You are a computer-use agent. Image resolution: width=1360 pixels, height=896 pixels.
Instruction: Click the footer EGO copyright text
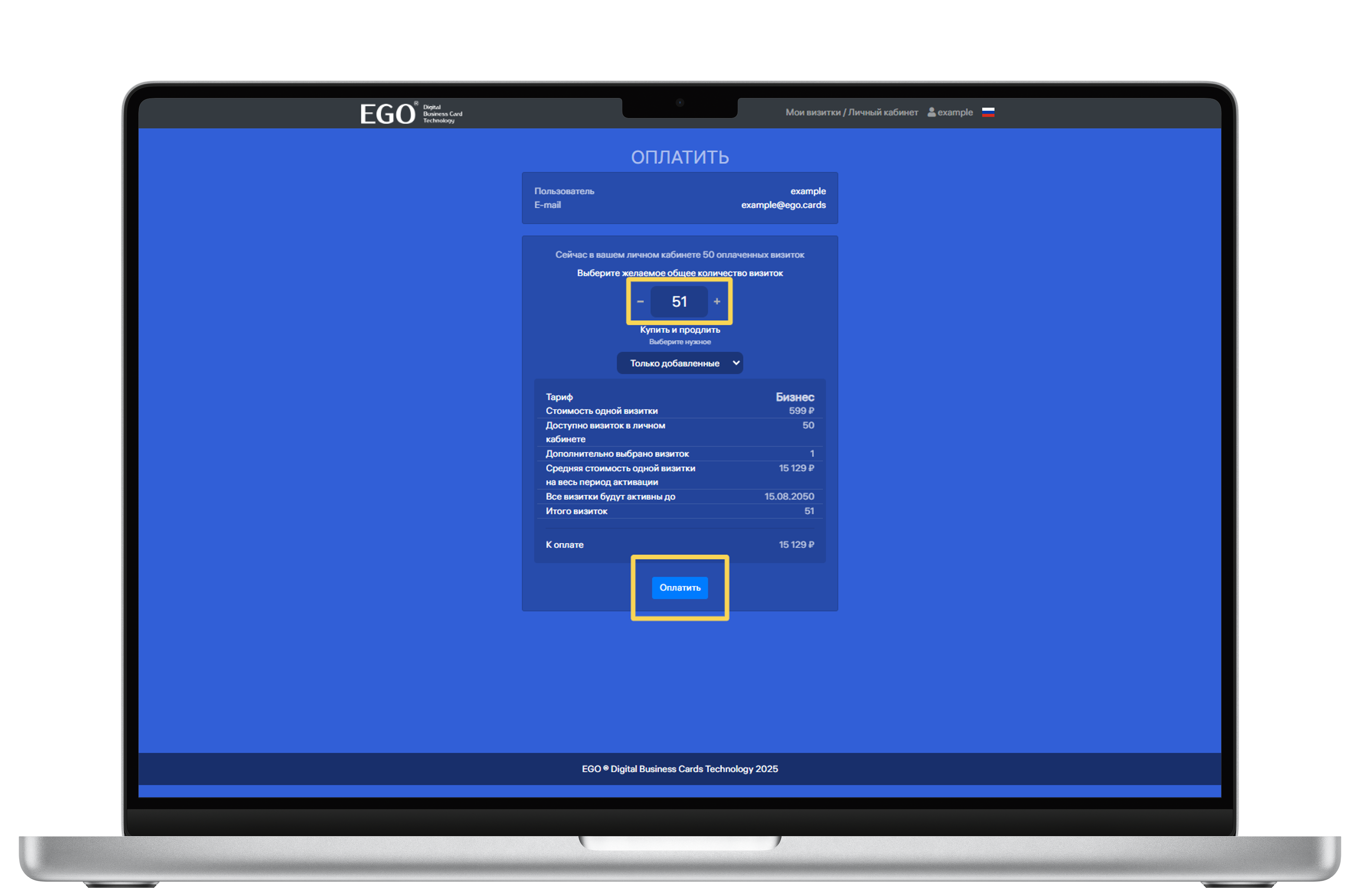pos(679,768)
